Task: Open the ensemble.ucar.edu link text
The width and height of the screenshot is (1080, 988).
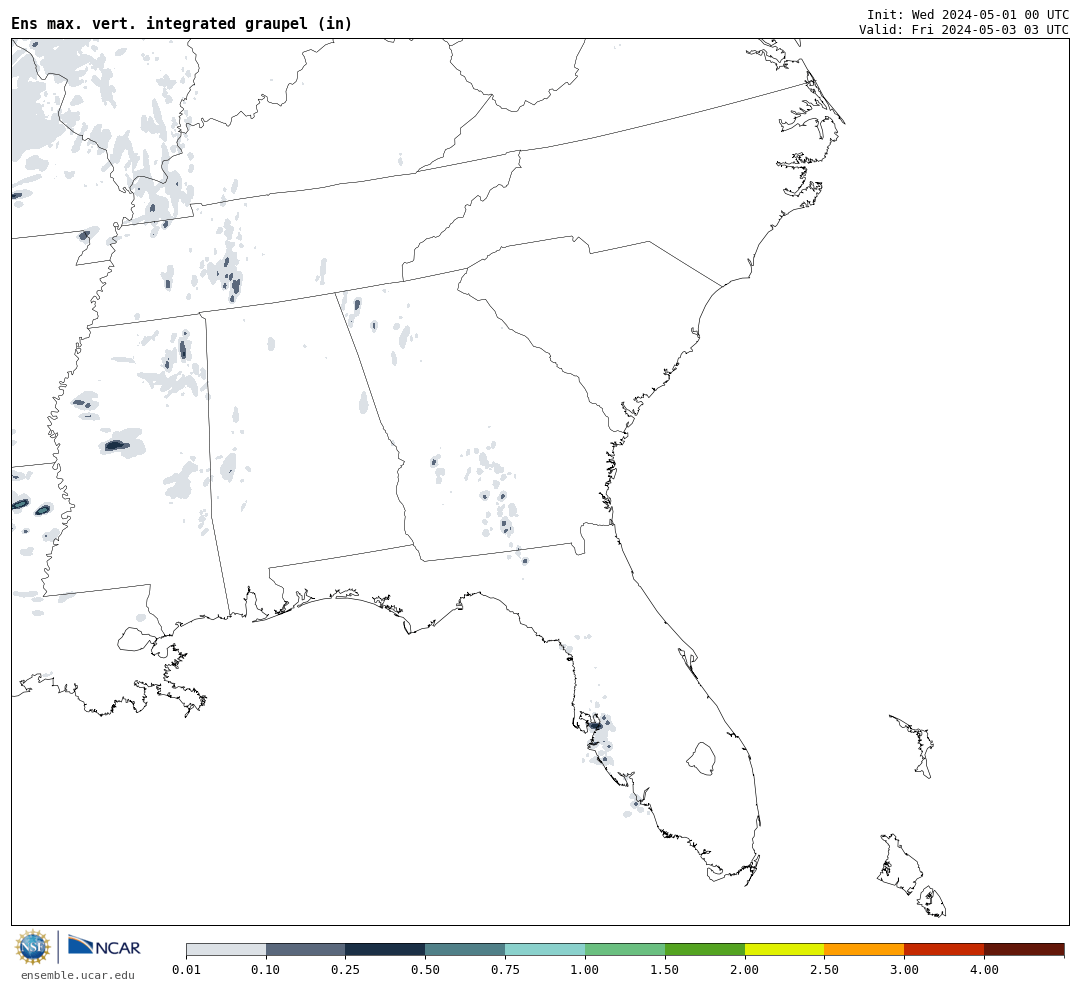Action: coord(78,975)
